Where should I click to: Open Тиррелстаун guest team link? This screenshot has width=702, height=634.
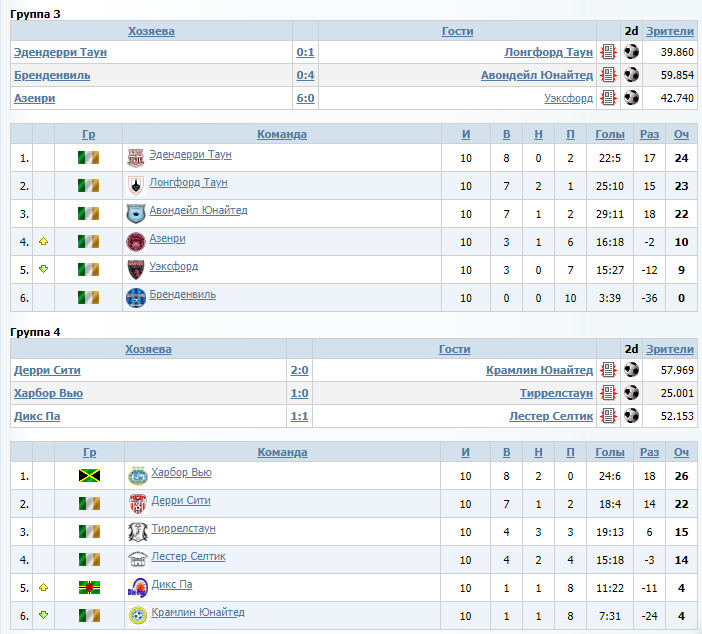556,393
